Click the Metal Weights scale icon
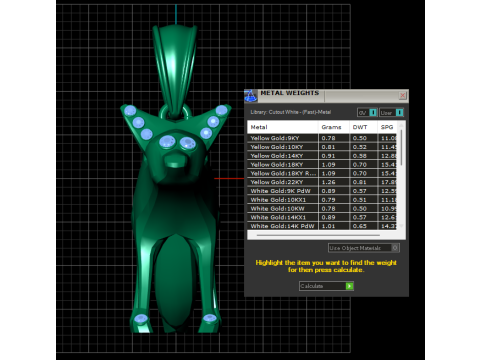The image size is (480, 360). pos(251,96)
